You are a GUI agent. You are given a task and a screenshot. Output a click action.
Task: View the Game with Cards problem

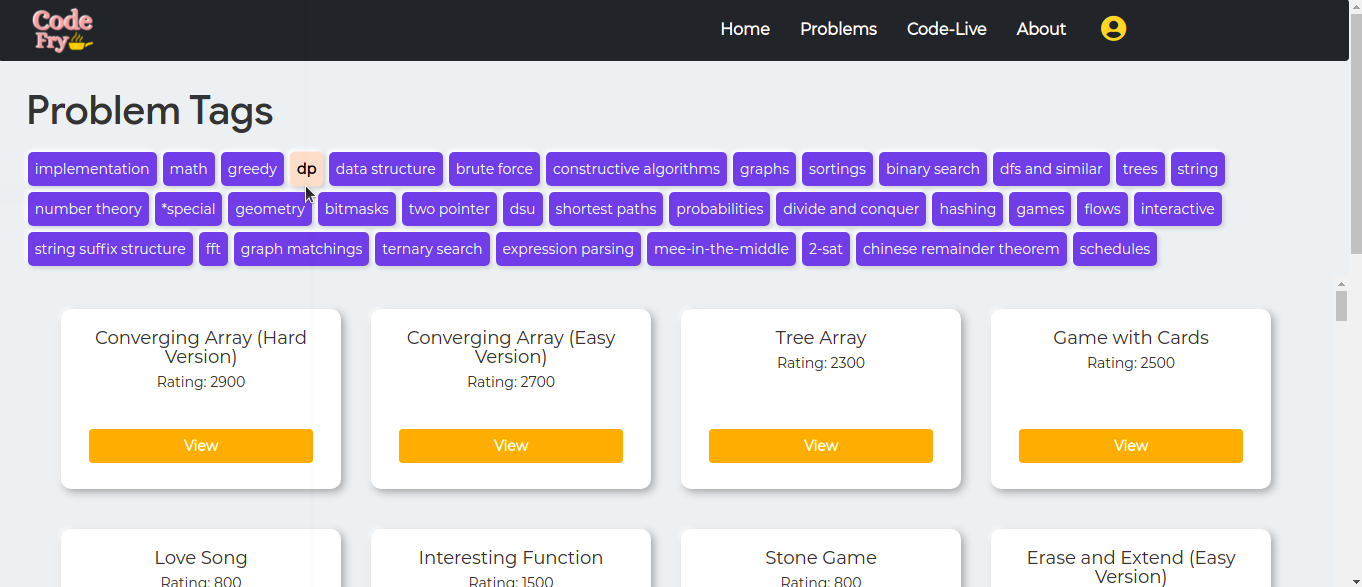(x=1131, y=446)
